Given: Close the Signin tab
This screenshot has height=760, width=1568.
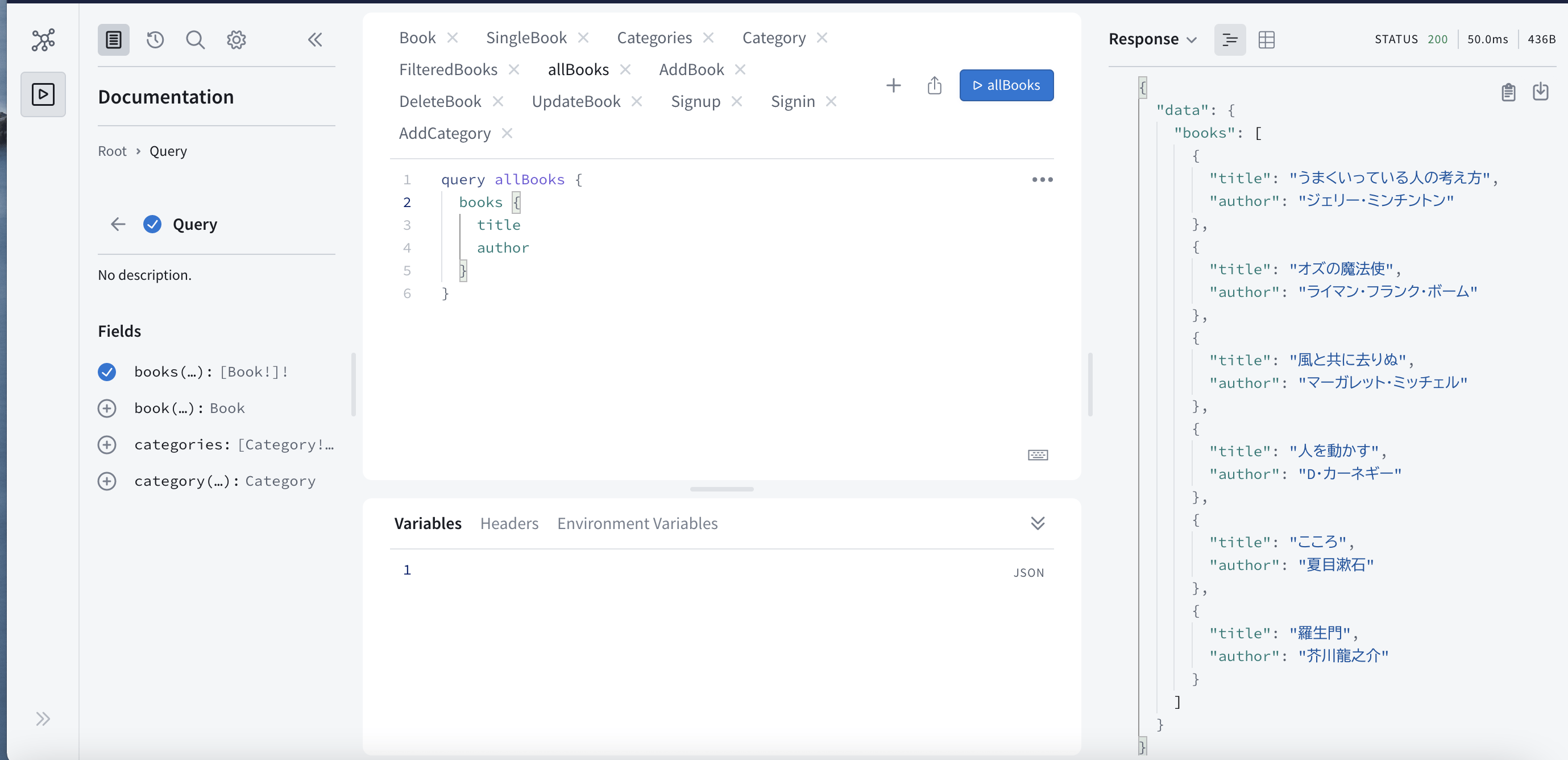Looking at the screenshot, I should click(x=831, y=101).
